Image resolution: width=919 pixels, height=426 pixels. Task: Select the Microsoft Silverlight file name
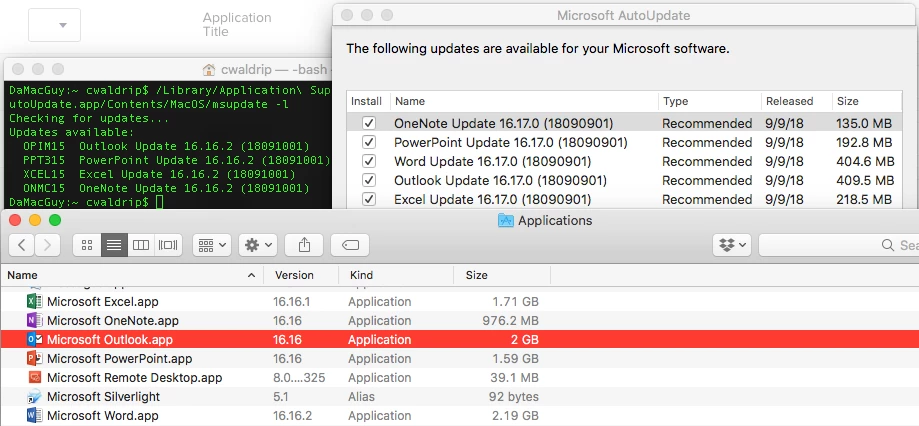[x=103, y=397]
